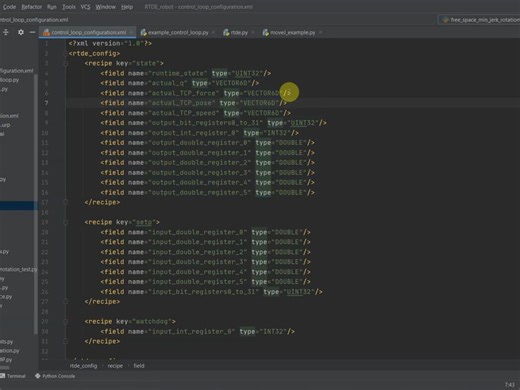Screen dimensions: 520x390
Task: Collapse the state recipe fold at line 3
Action: tap(66, 63)
